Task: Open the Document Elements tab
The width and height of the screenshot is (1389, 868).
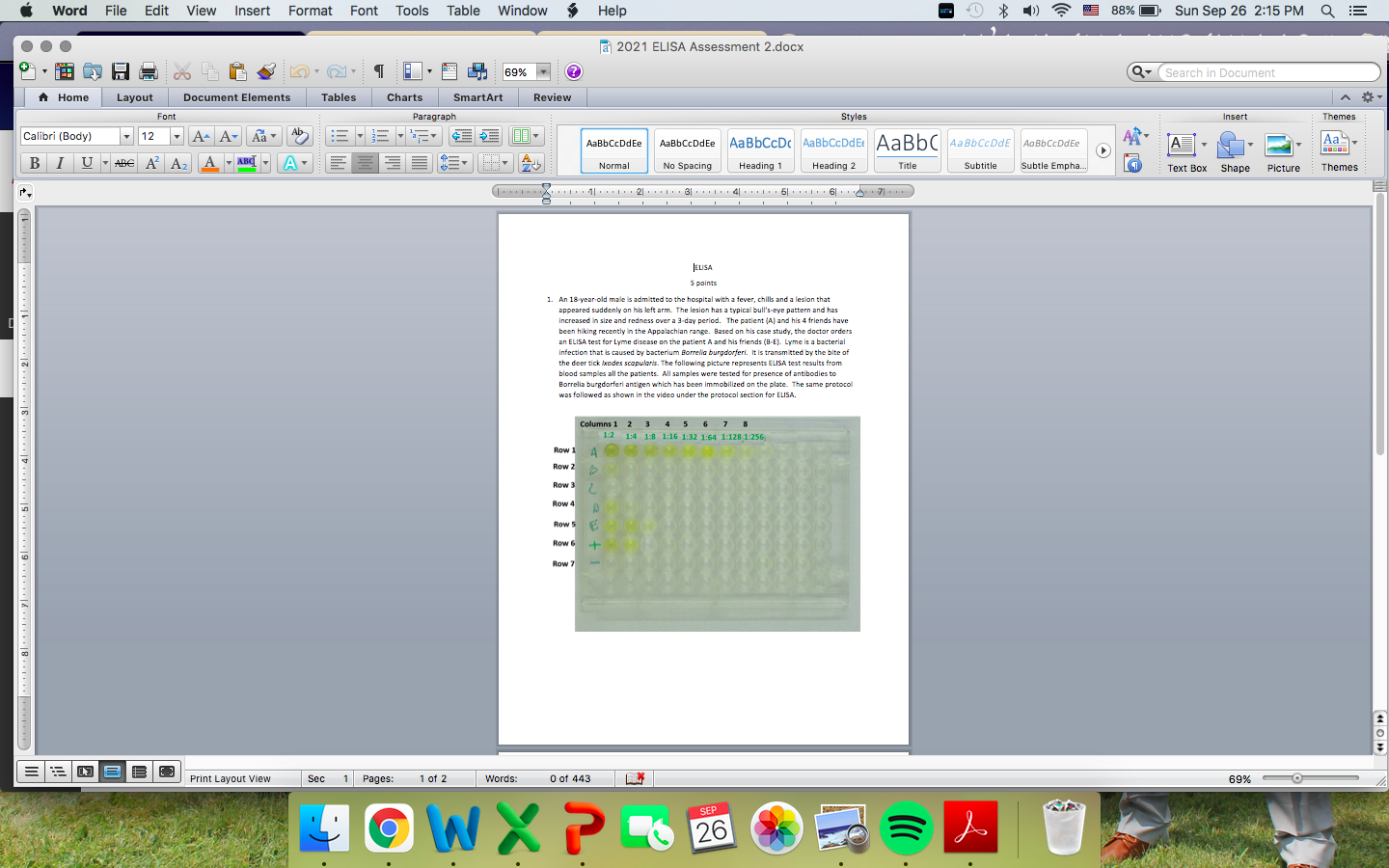Action: coord(236,97)
